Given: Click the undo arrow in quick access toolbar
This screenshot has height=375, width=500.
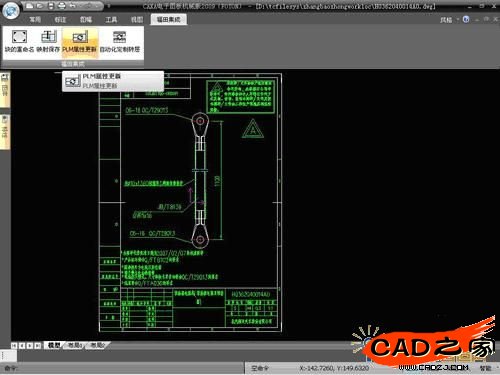Looking at the screenshot, I should tap(72, 6).
